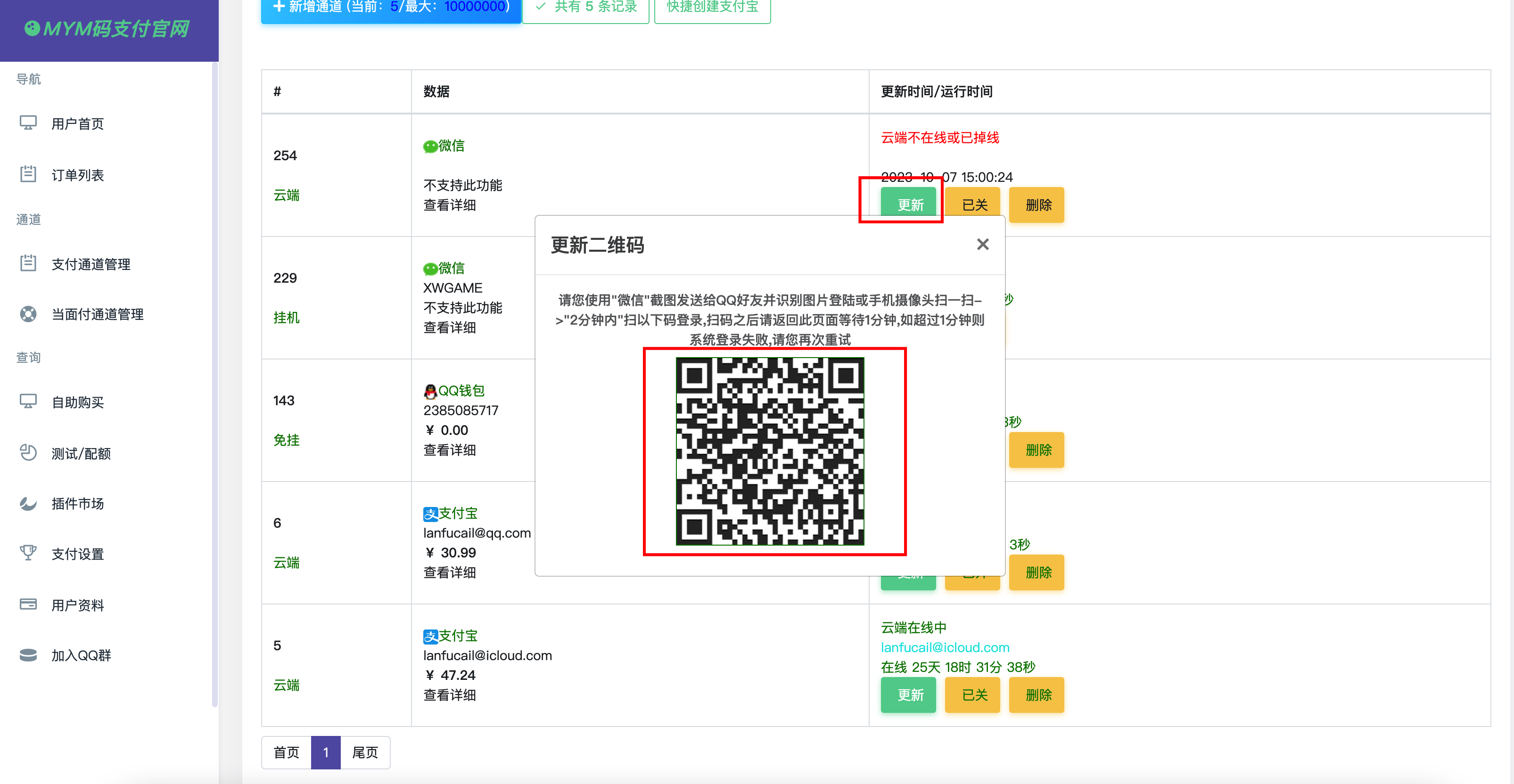Image resolution: width=1514 pixels, height=784 pixels.
Task: Click the WeChat icon in row 229
Action: pyautogui.click(x=430, y=269)
